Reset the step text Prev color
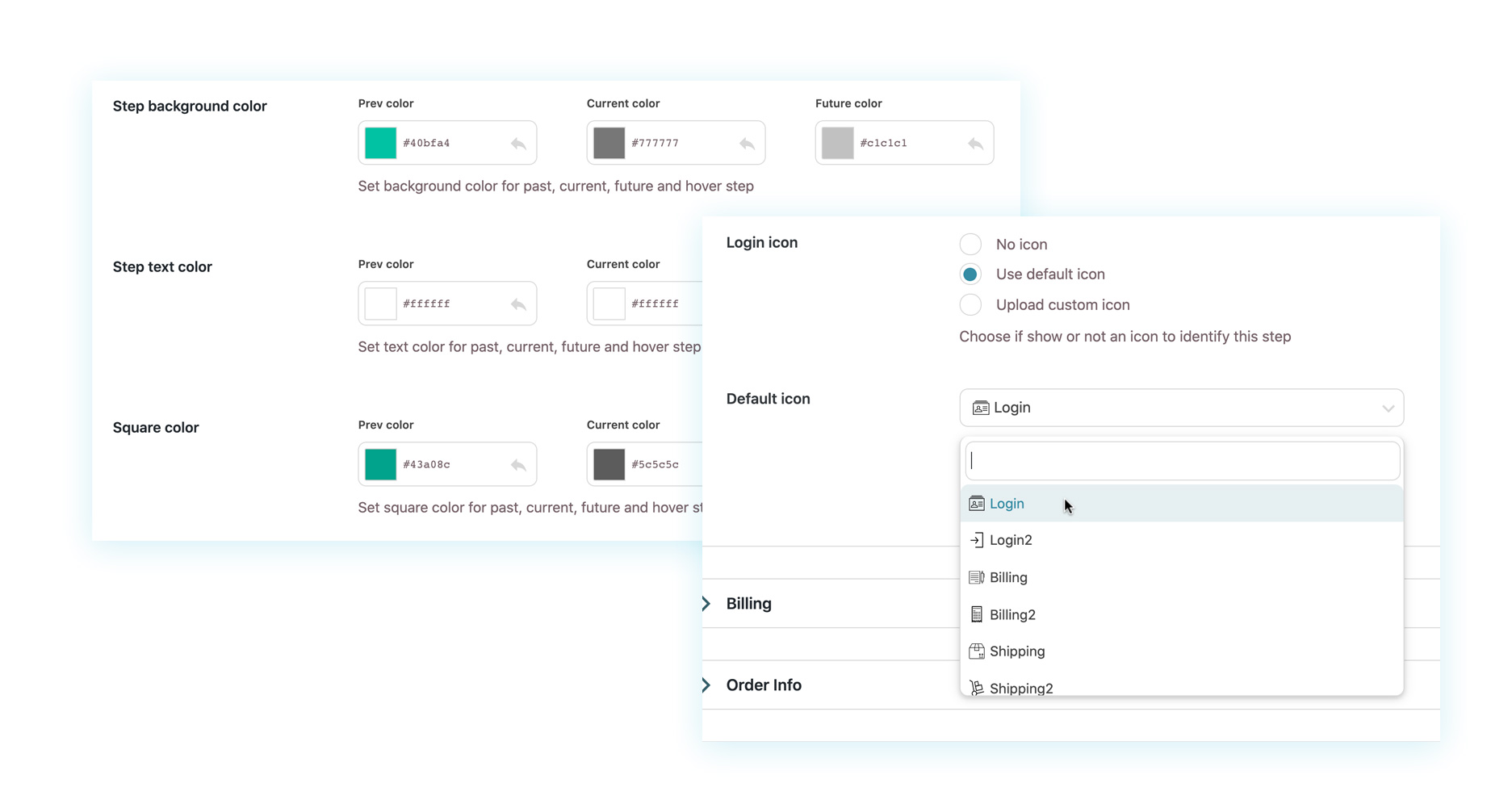 click(x=518, y=304)
